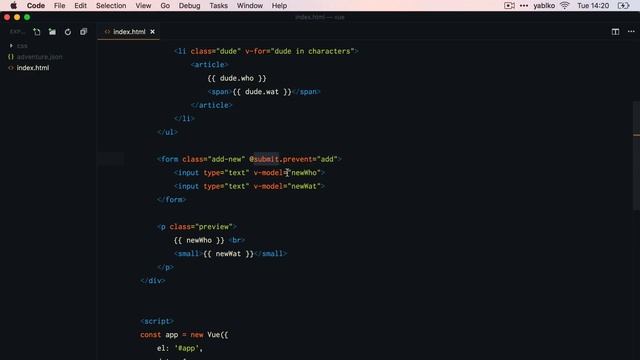Viewport: 640px width, 360px height.
Task: Click the {{ dude.wat }} expression
Action: 262,91
